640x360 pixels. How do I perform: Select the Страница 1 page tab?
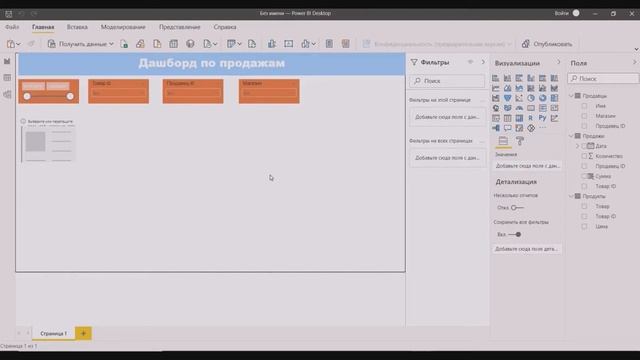(x=53, y=333)
